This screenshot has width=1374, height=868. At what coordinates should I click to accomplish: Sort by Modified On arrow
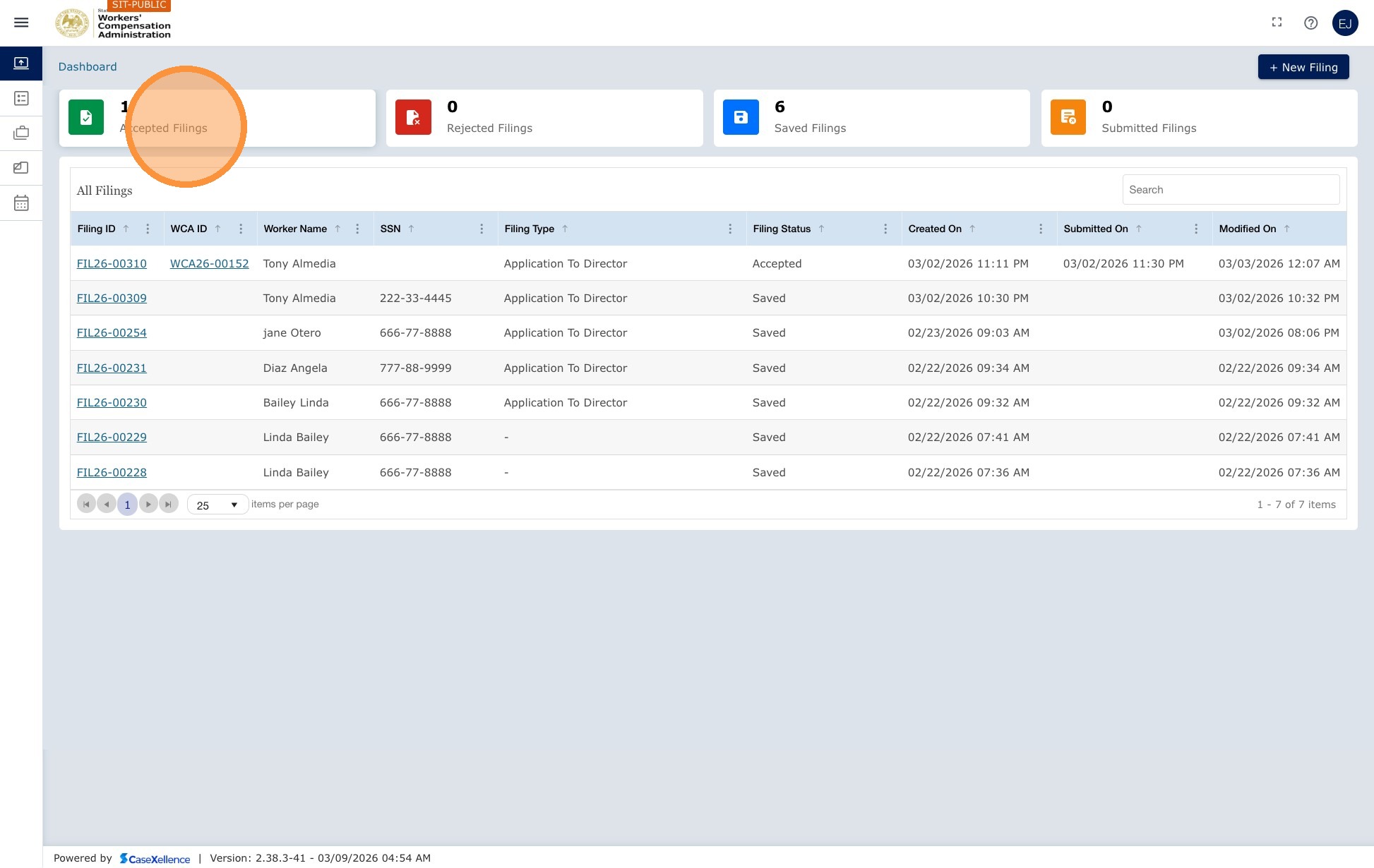coord(1287,229)
